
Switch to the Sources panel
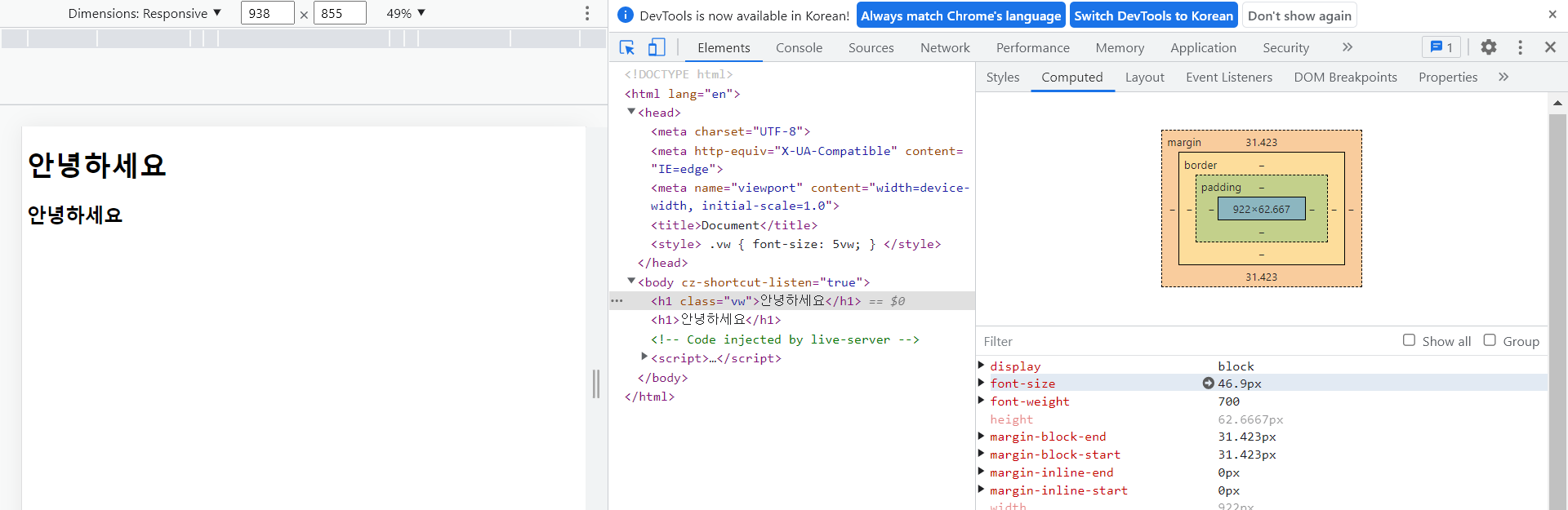tap(871, 47)
